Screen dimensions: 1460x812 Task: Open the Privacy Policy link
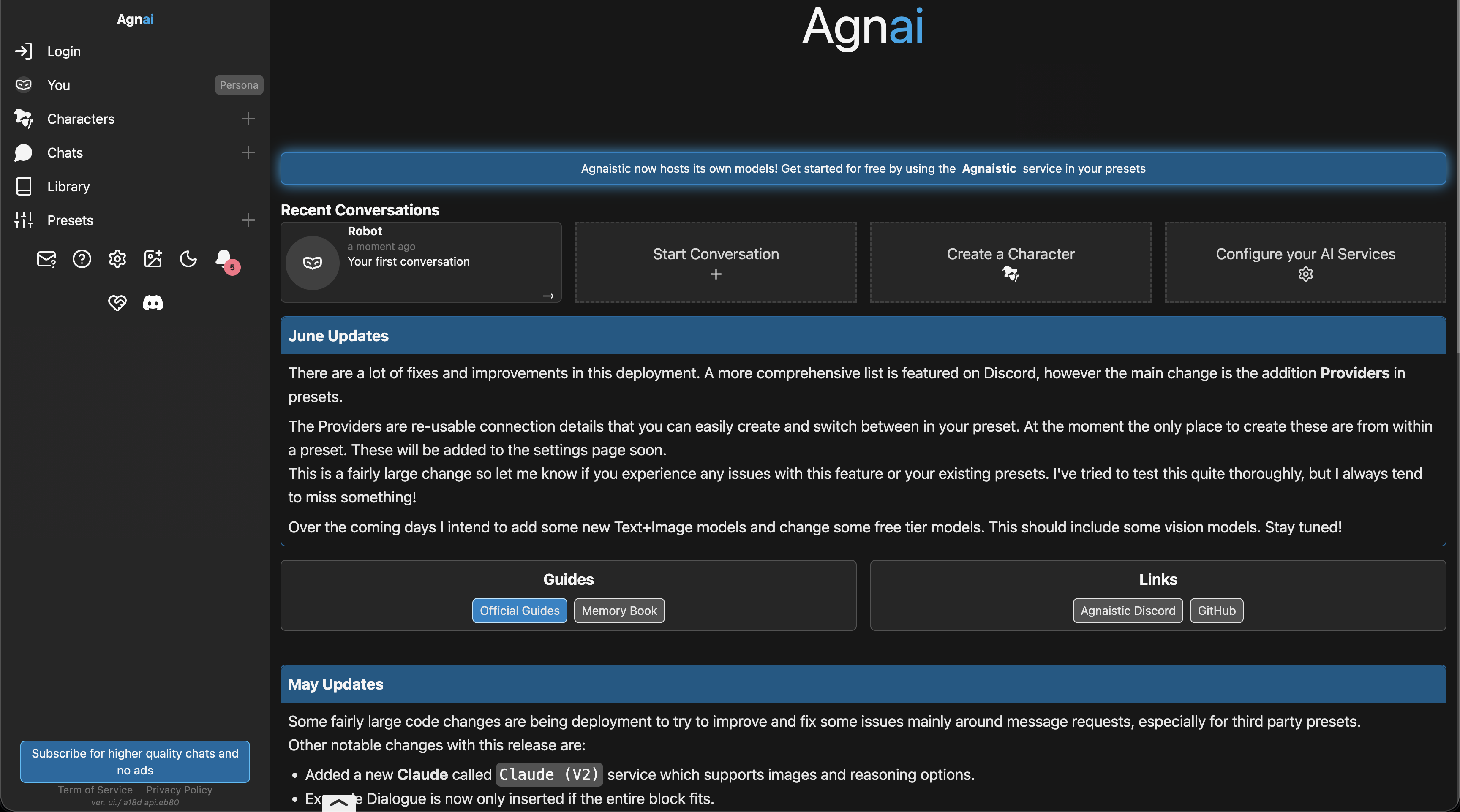pos(179,789)
